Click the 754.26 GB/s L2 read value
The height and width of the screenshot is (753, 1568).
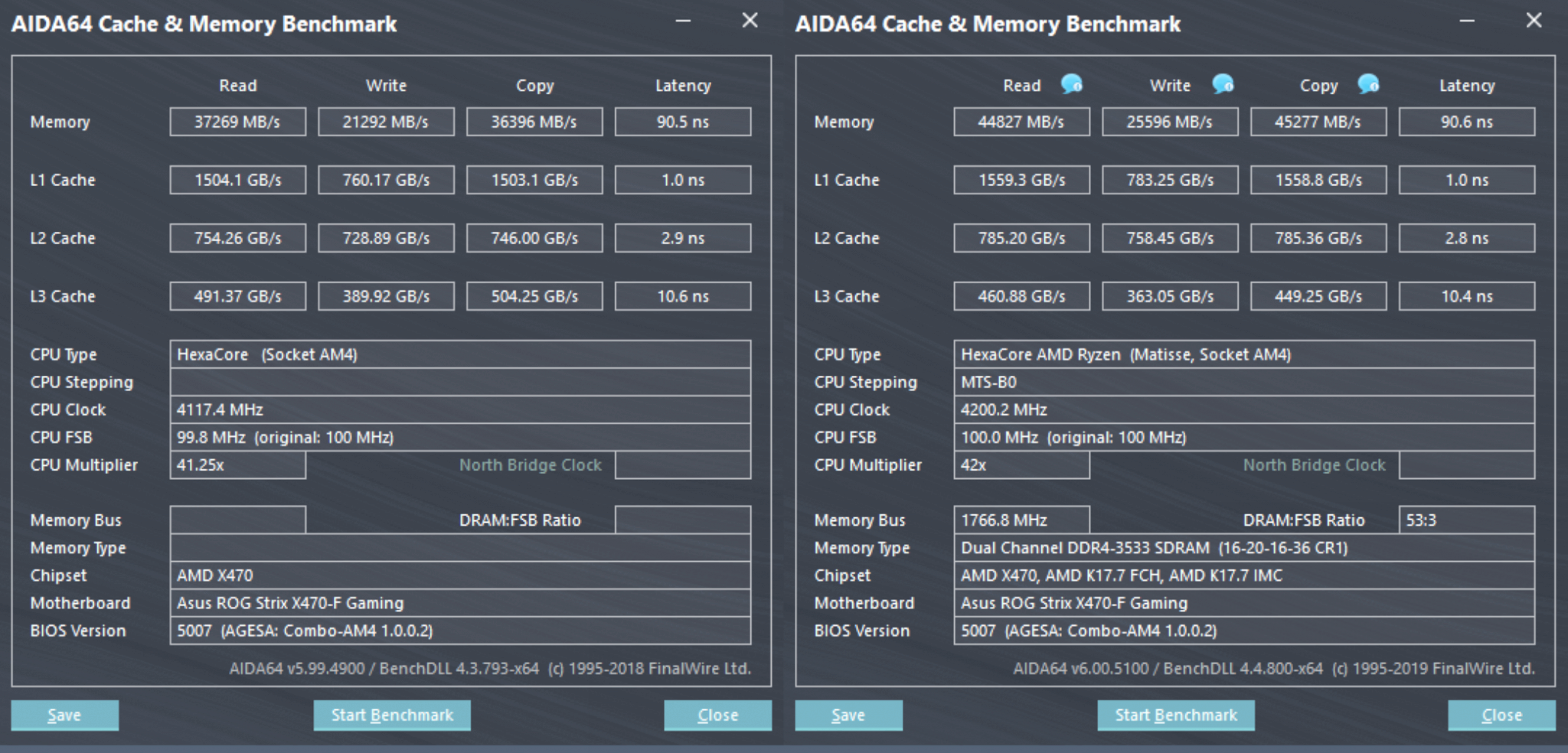click(238, 238)
